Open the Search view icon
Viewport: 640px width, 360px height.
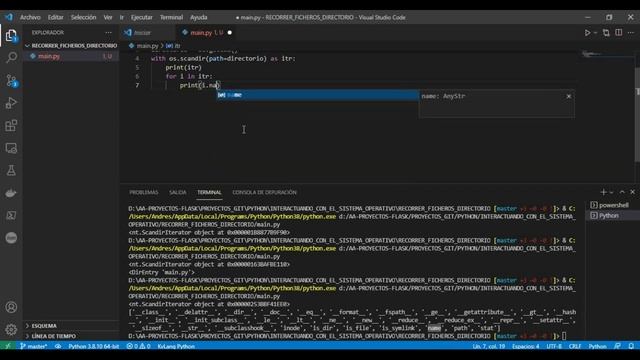pos(11,58)
